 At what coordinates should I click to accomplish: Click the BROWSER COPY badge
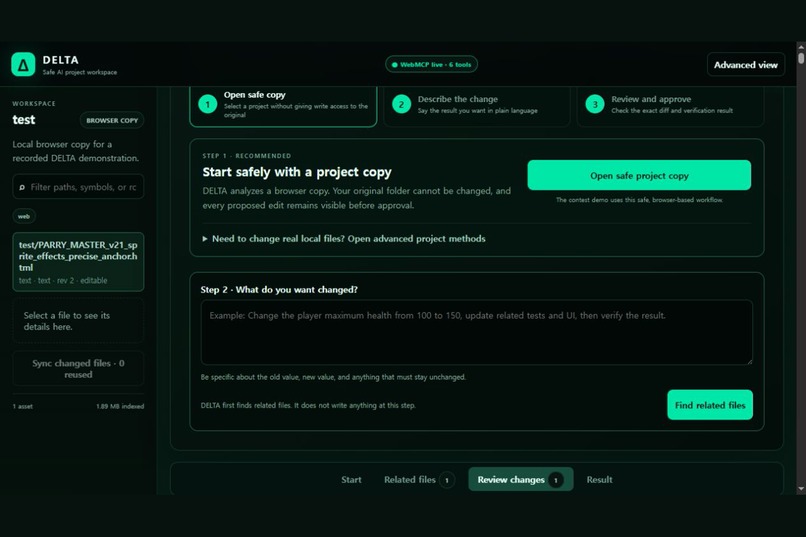coord(112,120)
